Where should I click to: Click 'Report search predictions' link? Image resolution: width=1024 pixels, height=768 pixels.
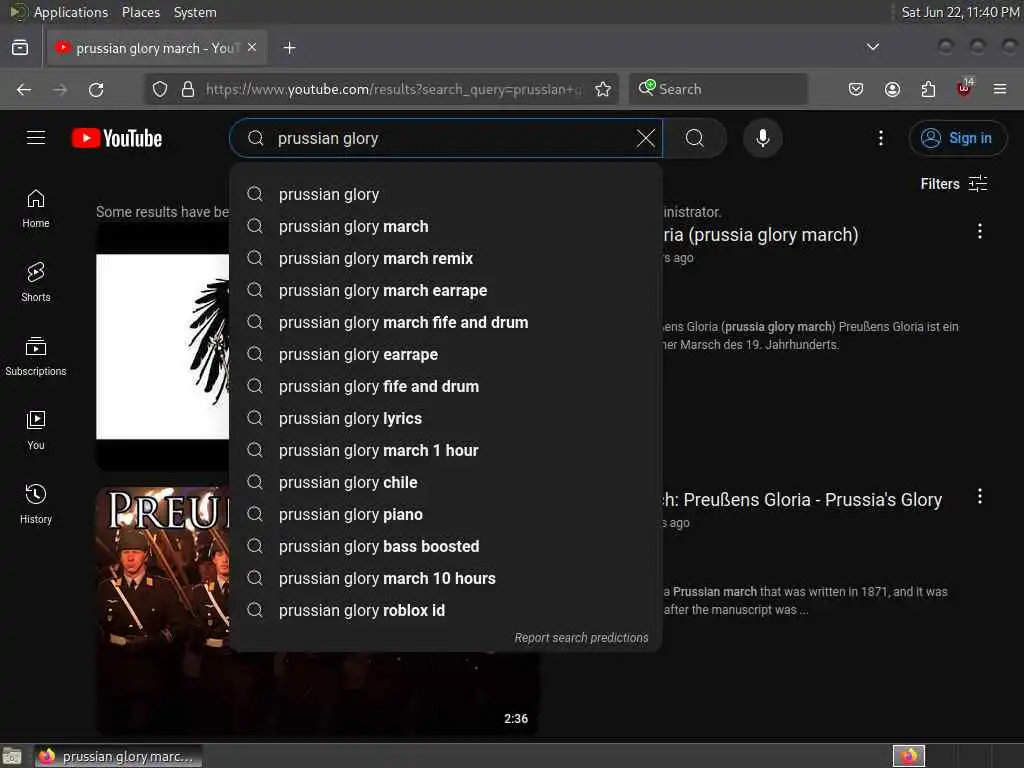pyautogui.click(x=581, y=637)
